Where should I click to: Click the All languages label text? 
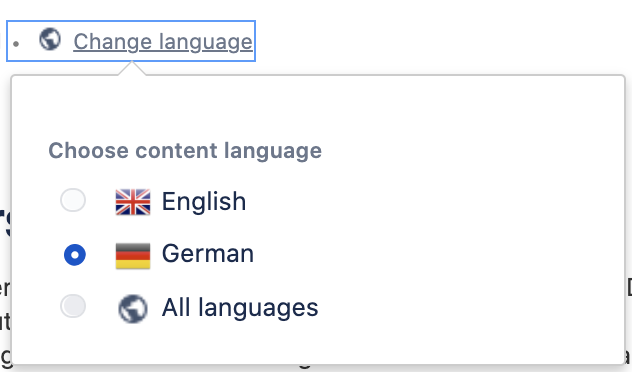coord(240,308)
